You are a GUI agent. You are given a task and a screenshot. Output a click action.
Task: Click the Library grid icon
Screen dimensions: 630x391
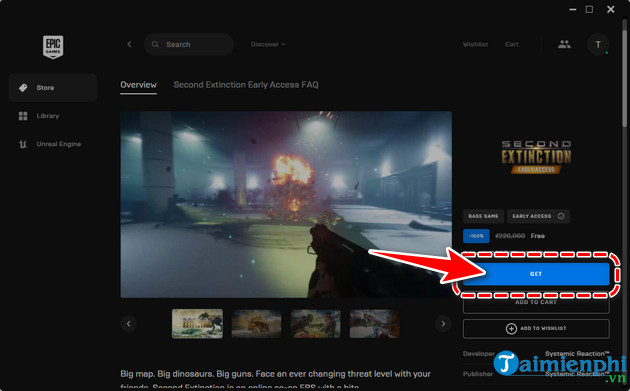tap(23, 116)
